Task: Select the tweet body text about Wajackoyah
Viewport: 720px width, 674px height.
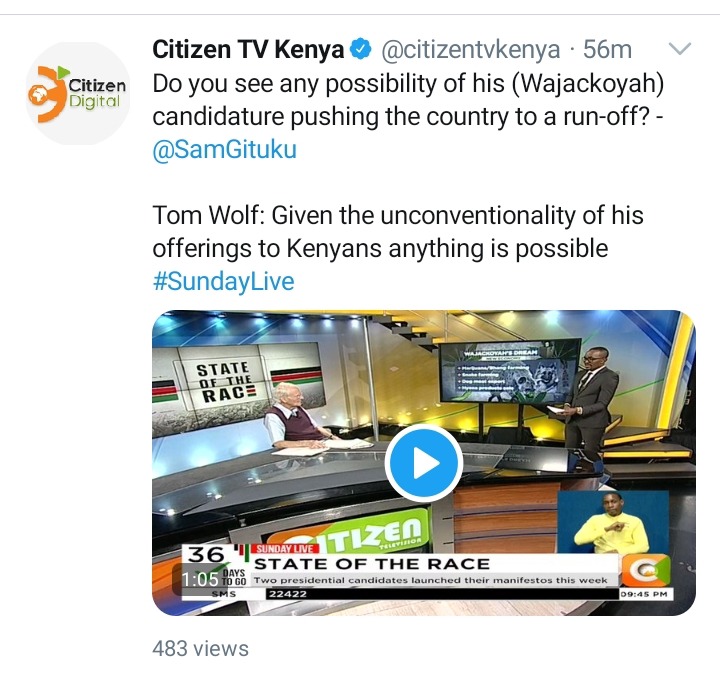Action: 408,100
